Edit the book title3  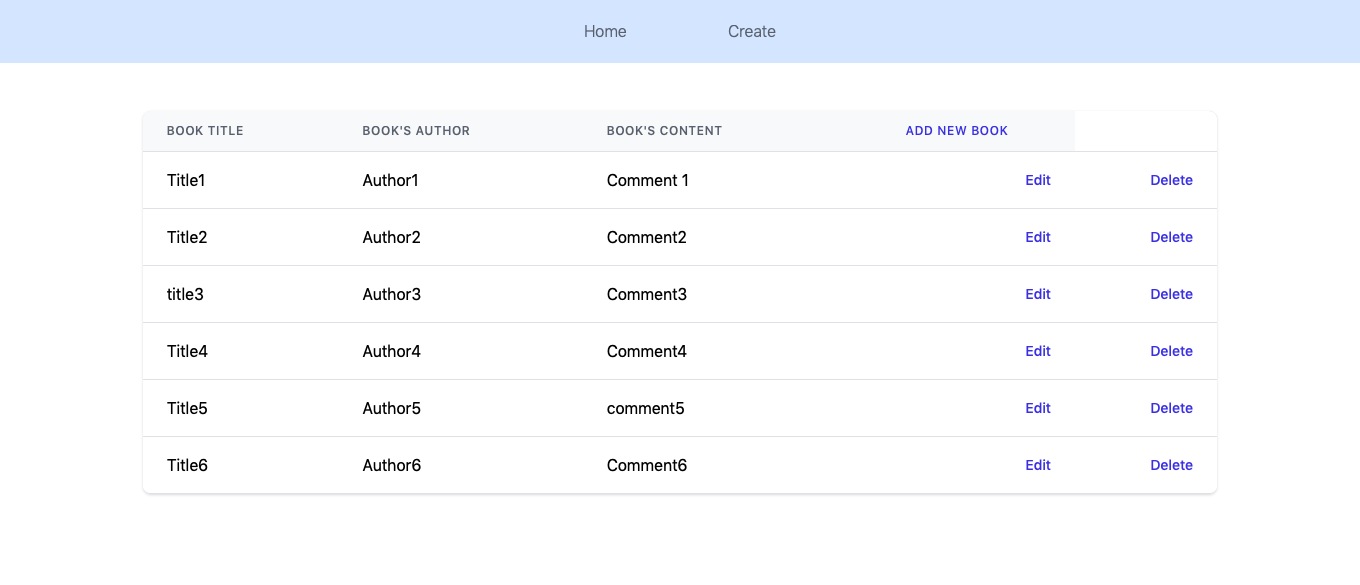click(1037, 294)
